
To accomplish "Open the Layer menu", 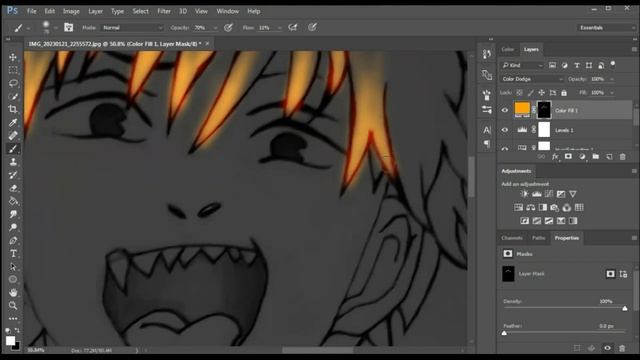I will coord(96,11).
